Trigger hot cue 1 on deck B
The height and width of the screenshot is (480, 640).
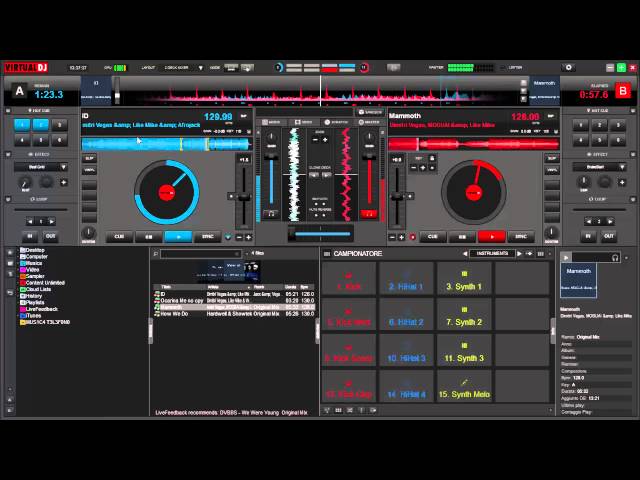(580, 125)
